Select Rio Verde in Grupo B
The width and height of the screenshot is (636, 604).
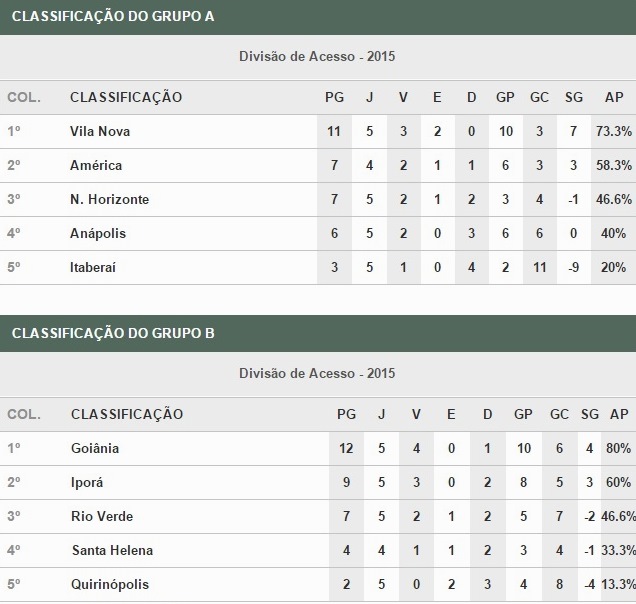(102, 516)
